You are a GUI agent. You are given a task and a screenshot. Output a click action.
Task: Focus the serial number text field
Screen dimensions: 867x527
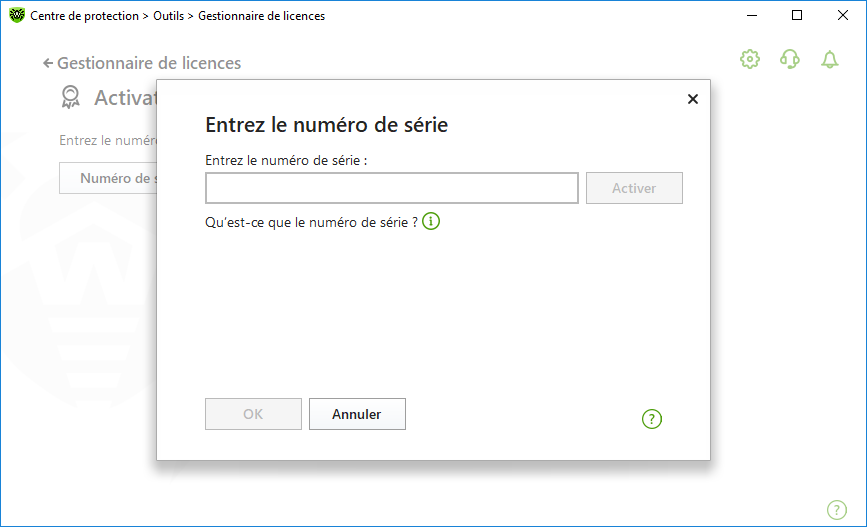coord(391,188)
